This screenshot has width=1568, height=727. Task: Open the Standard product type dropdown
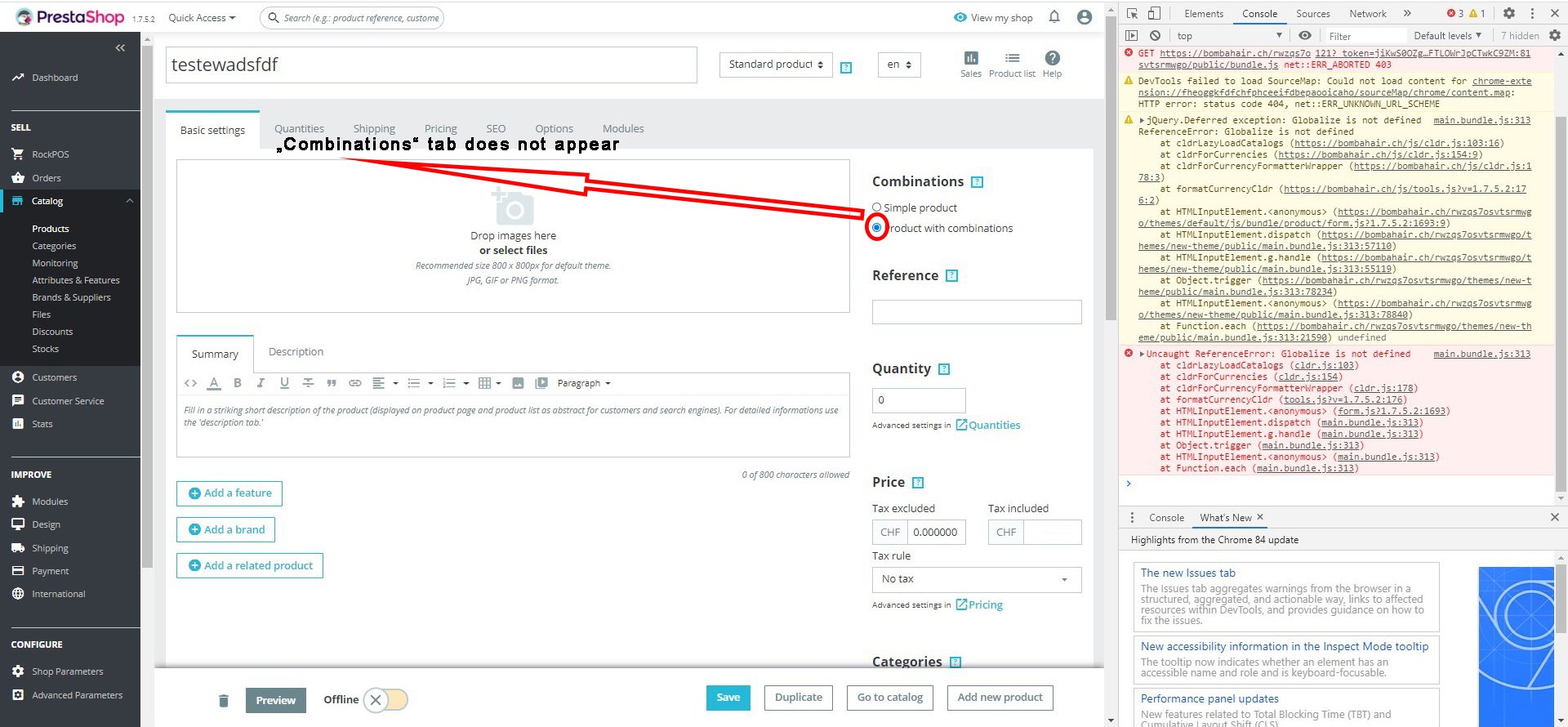tap(776, 65)
